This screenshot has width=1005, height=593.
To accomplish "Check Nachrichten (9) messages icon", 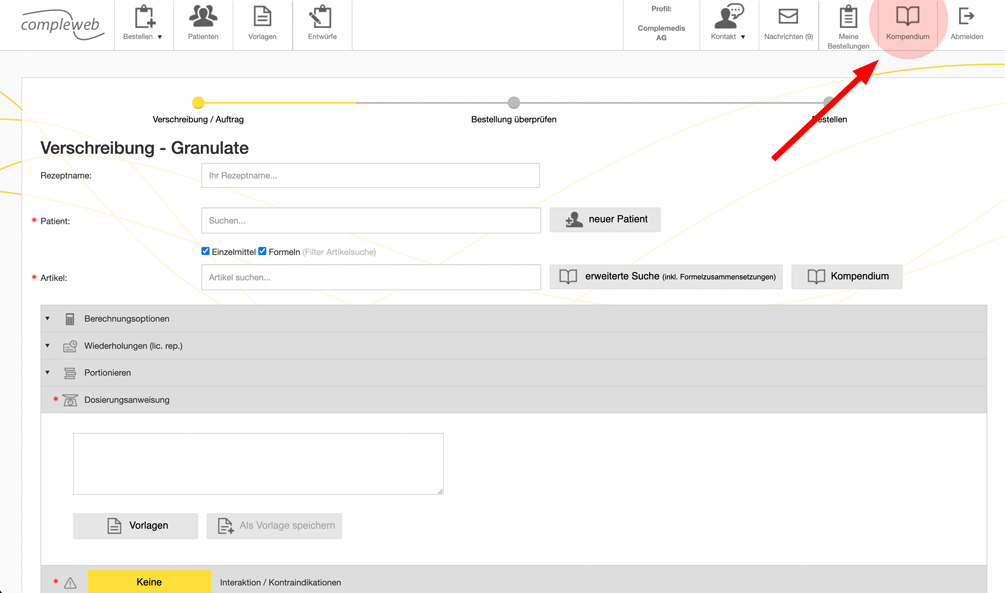I will 789,22.
